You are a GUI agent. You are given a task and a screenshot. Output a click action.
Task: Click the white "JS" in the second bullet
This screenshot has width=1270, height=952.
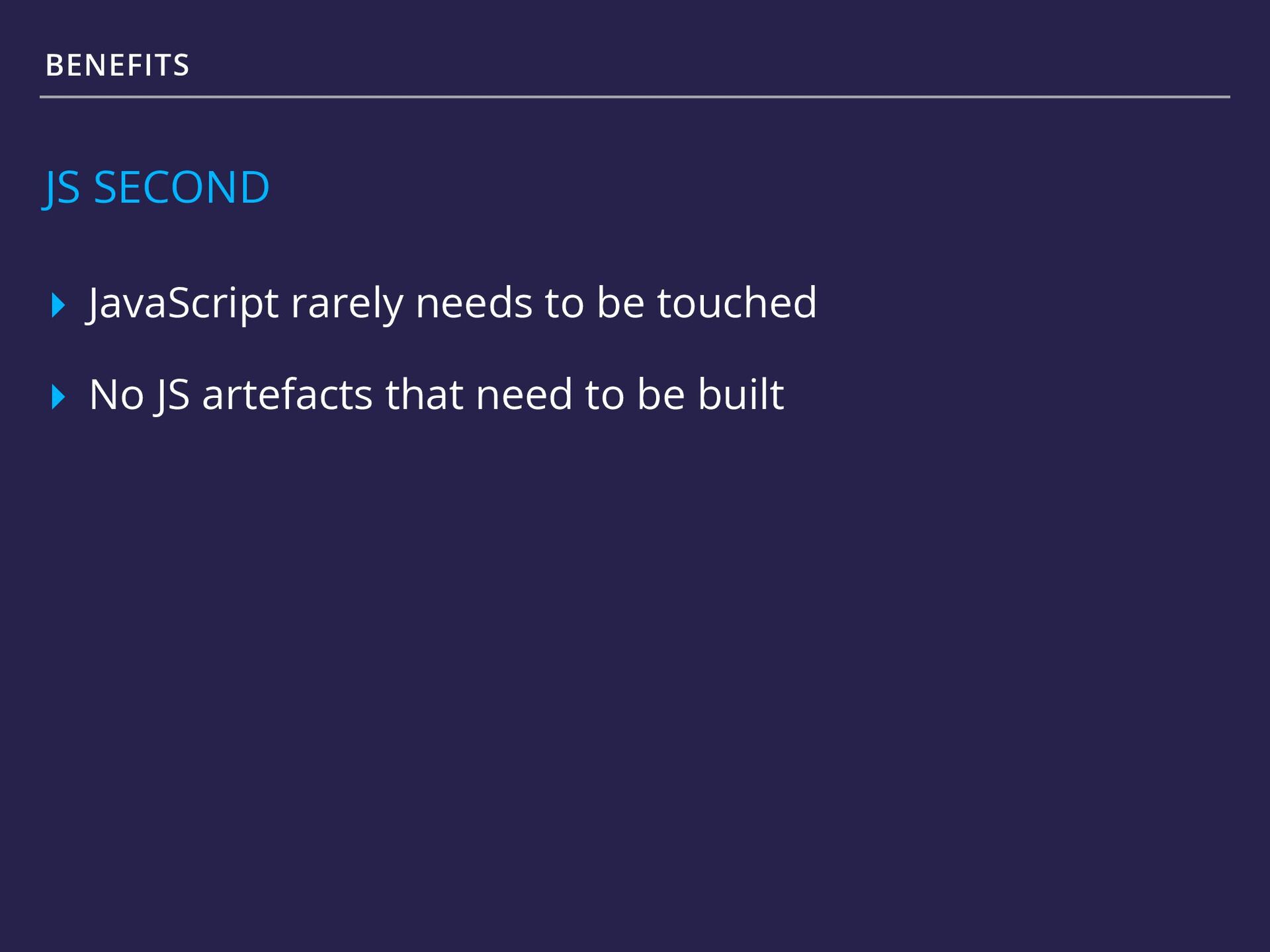[x=173, y=397]
